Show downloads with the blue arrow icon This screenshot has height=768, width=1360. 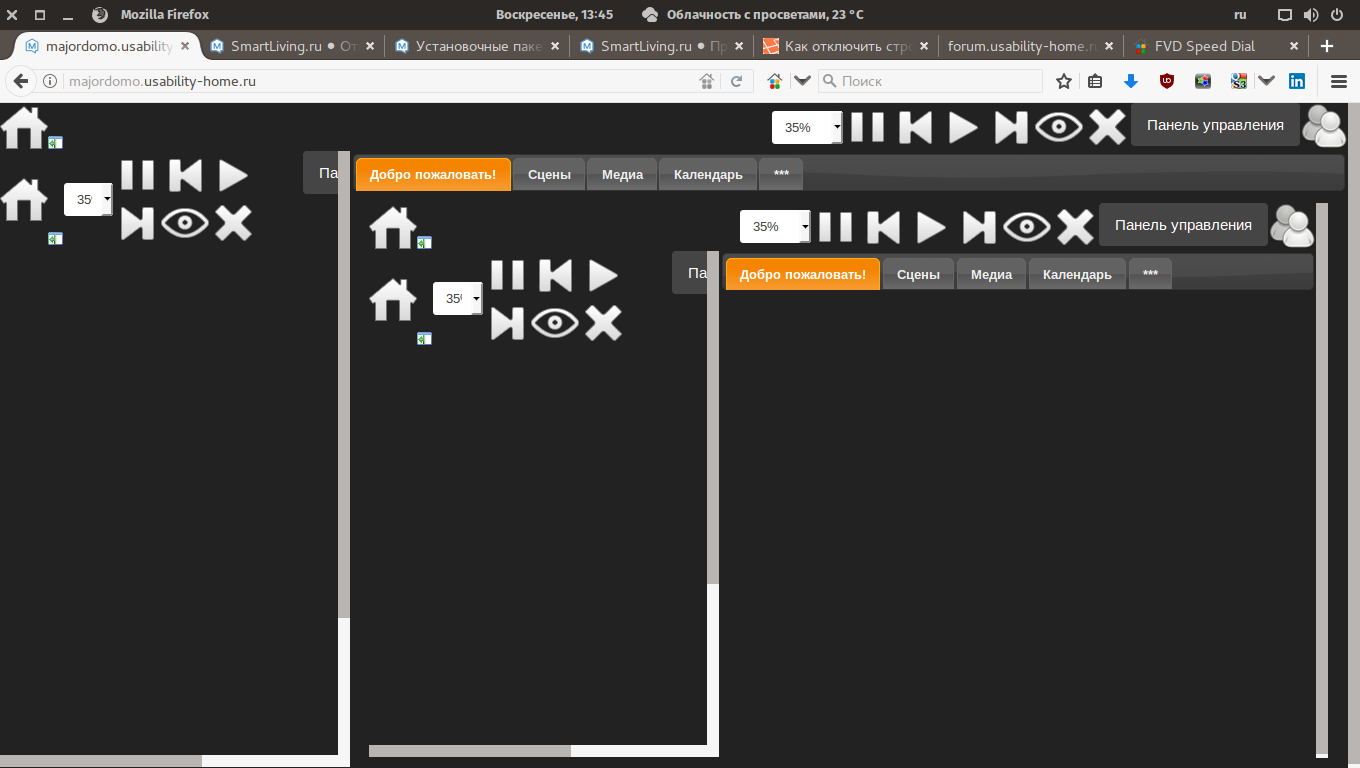[x=1131, y=81]
